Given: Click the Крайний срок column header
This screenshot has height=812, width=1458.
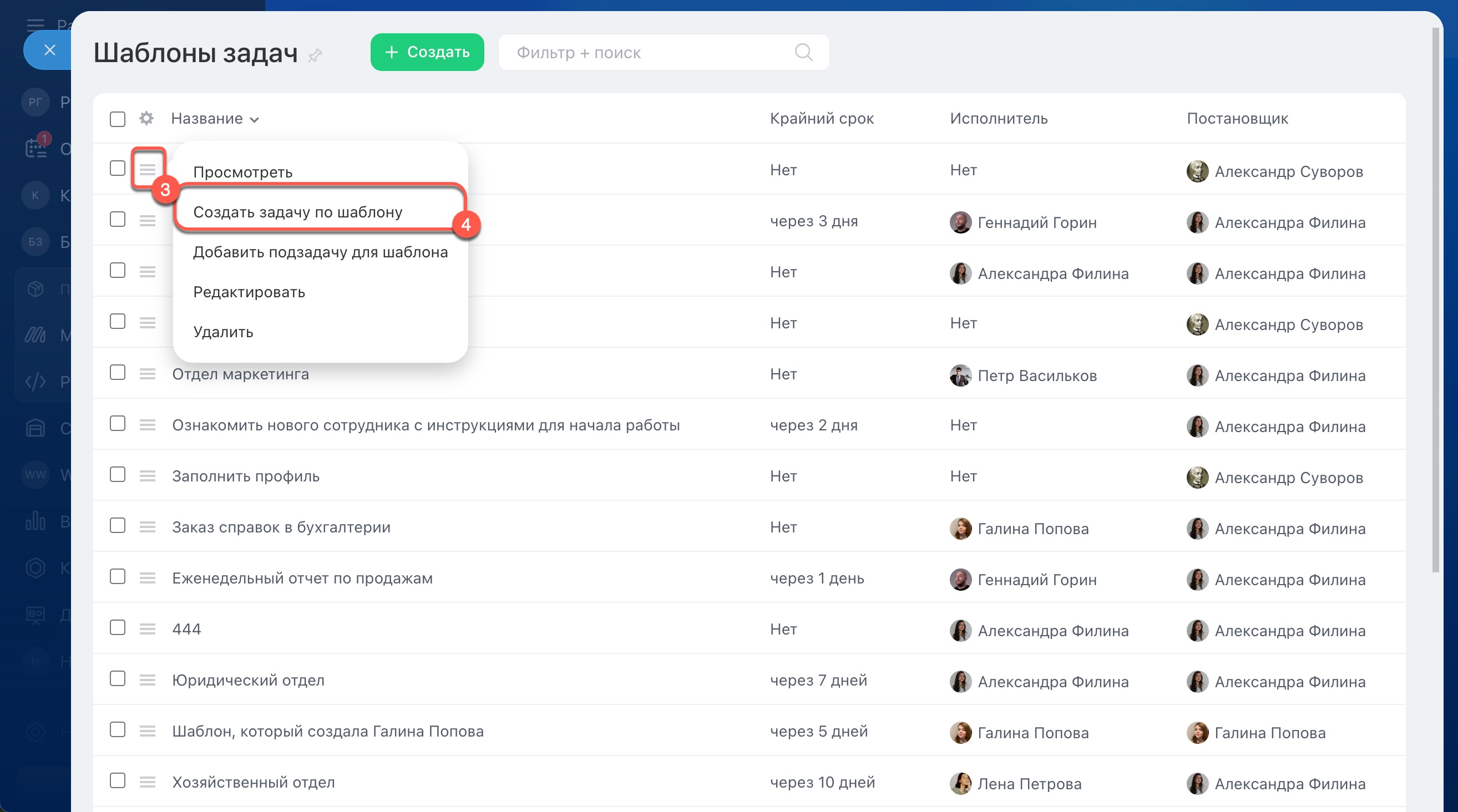Looking at the screenshot, I should [x=821, y=119].
